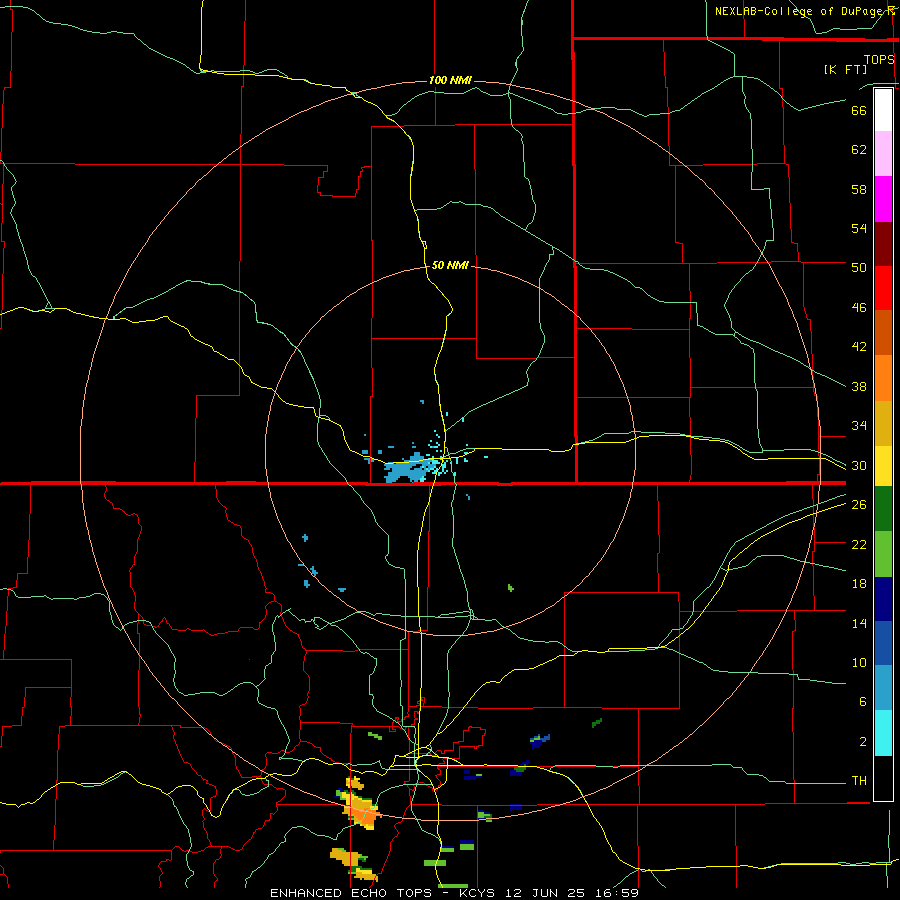Click the light pink legend swatch

coord(883,153)
